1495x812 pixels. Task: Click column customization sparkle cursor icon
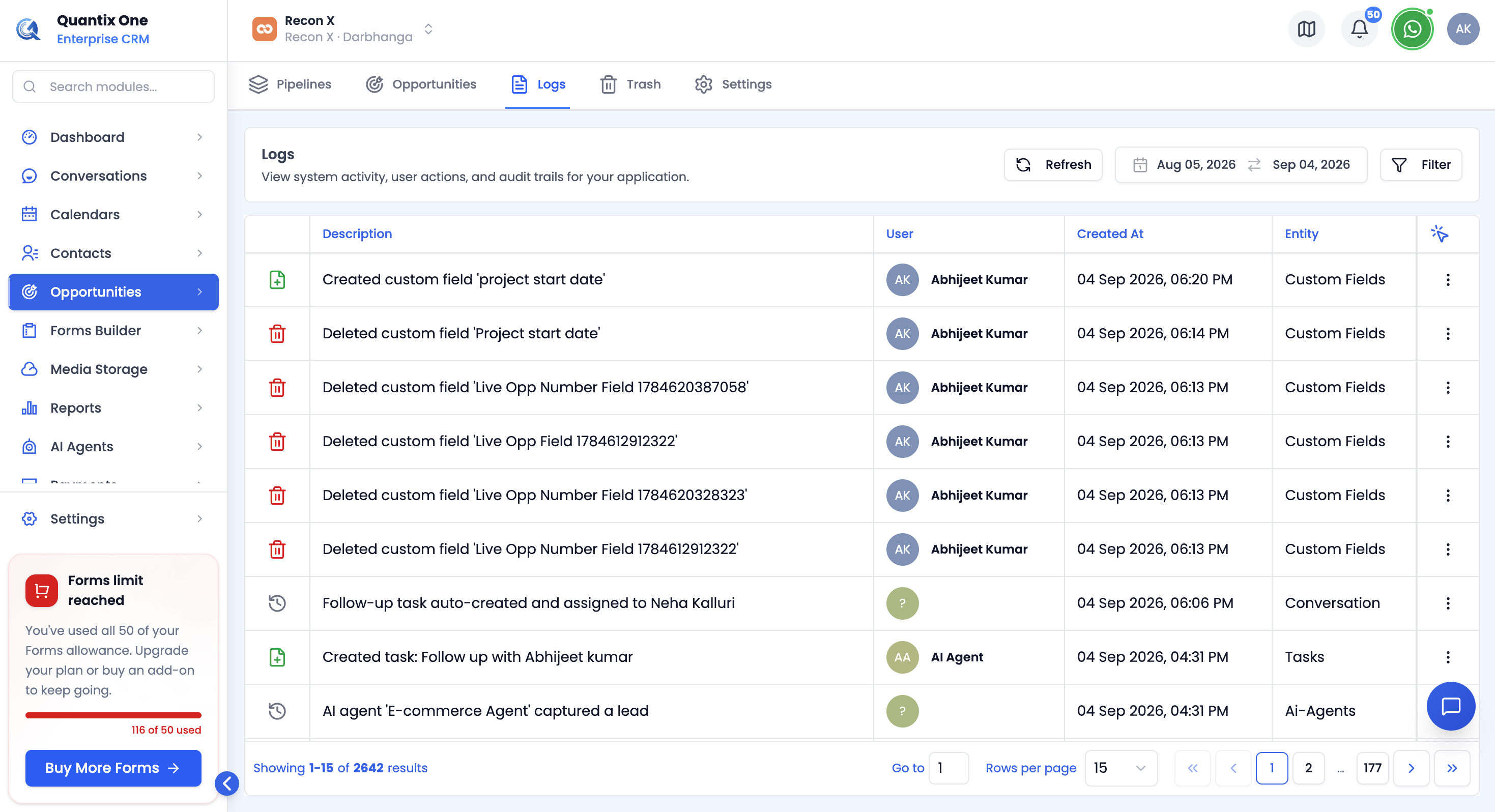(x=1440, y=234)
